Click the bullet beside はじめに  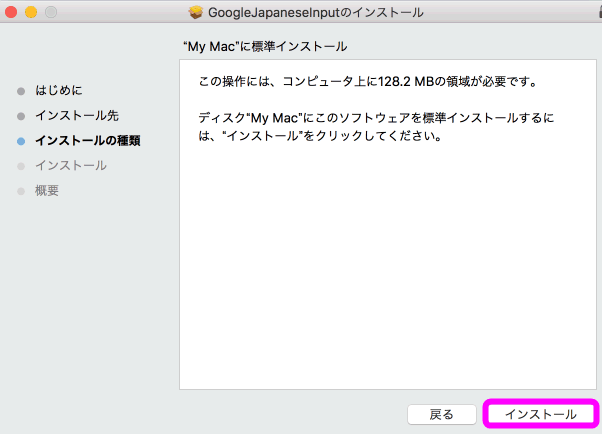21,91
